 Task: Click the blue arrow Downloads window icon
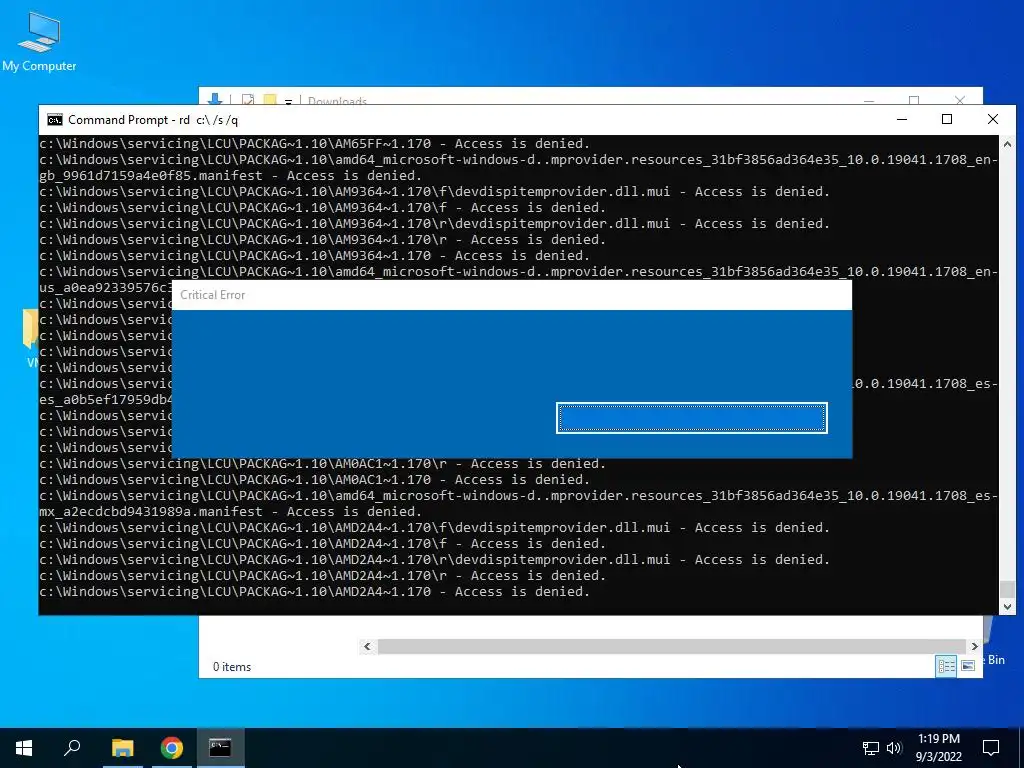[214, 99]
